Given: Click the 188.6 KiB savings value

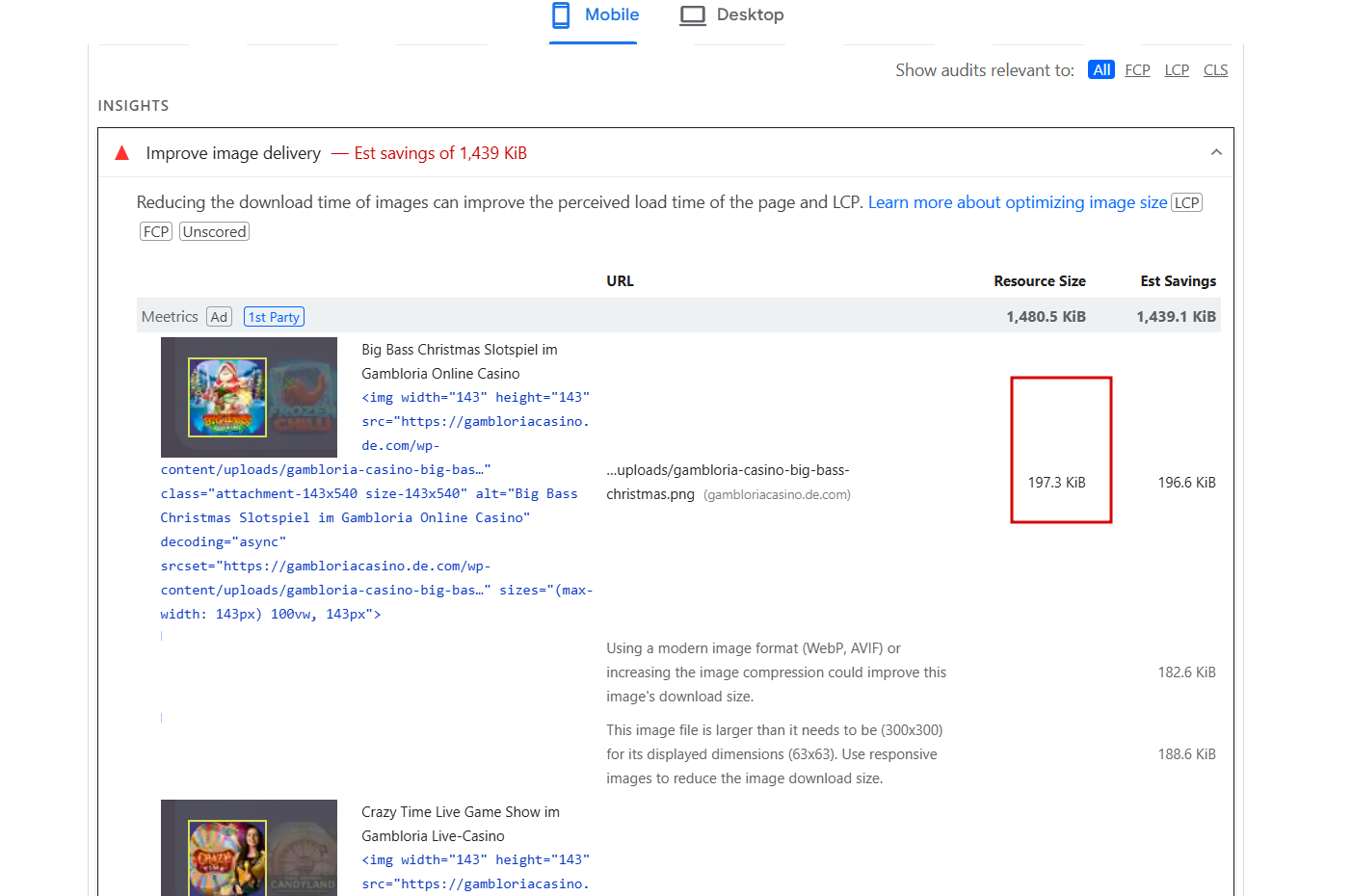Looking at the screenshot, I should [1186, 754].
